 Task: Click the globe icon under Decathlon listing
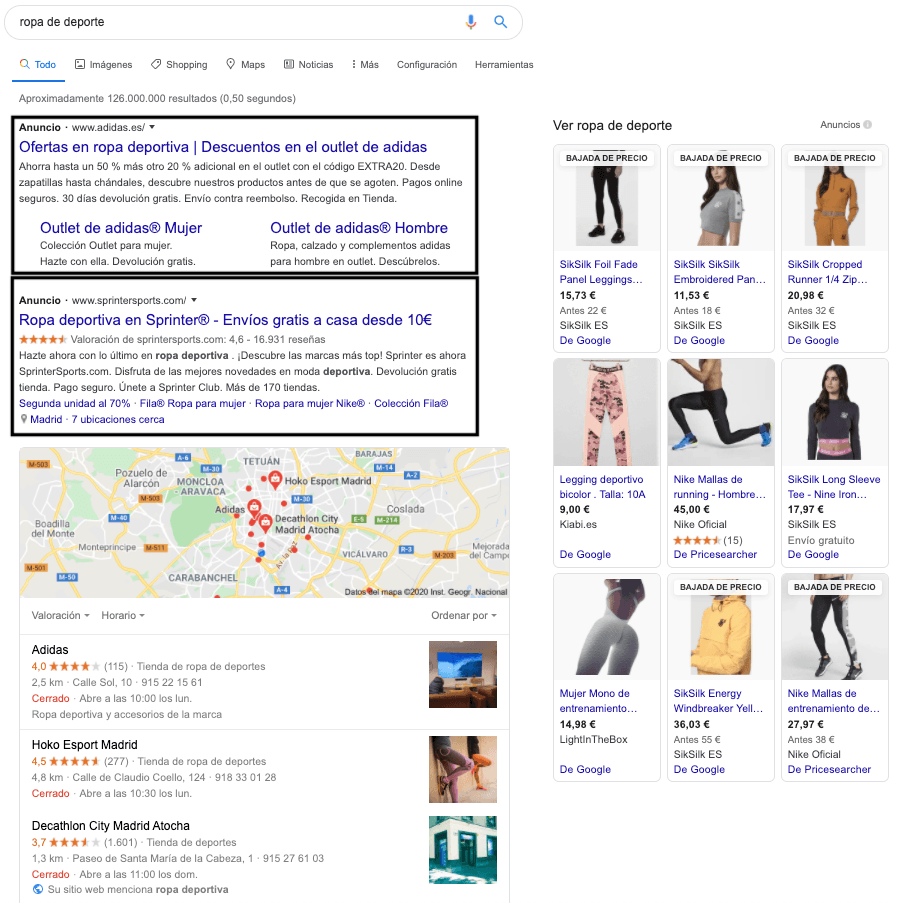coord(38,889)
